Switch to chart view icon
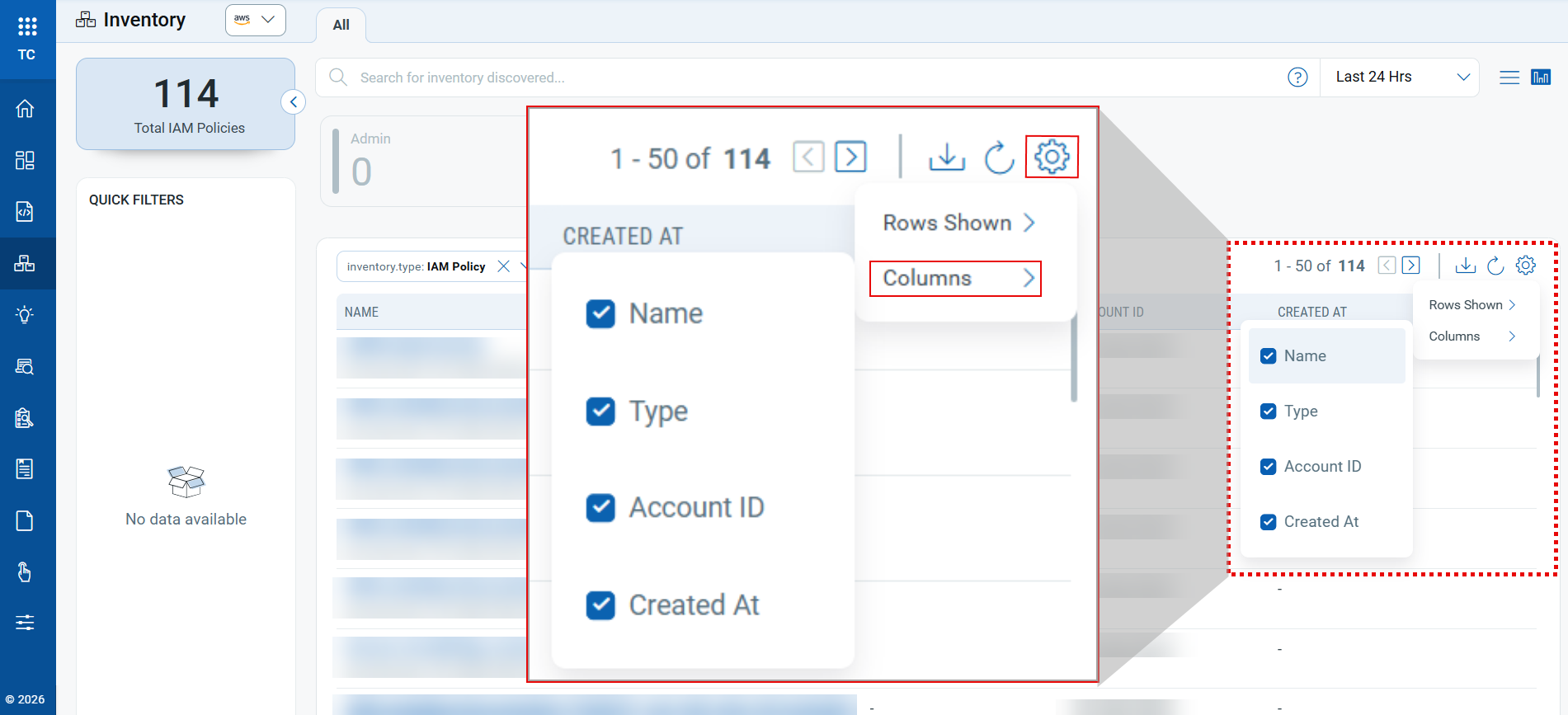The height and width of the screenshot is (715, 1568). pyautogui.click(x=1540, y=78)
